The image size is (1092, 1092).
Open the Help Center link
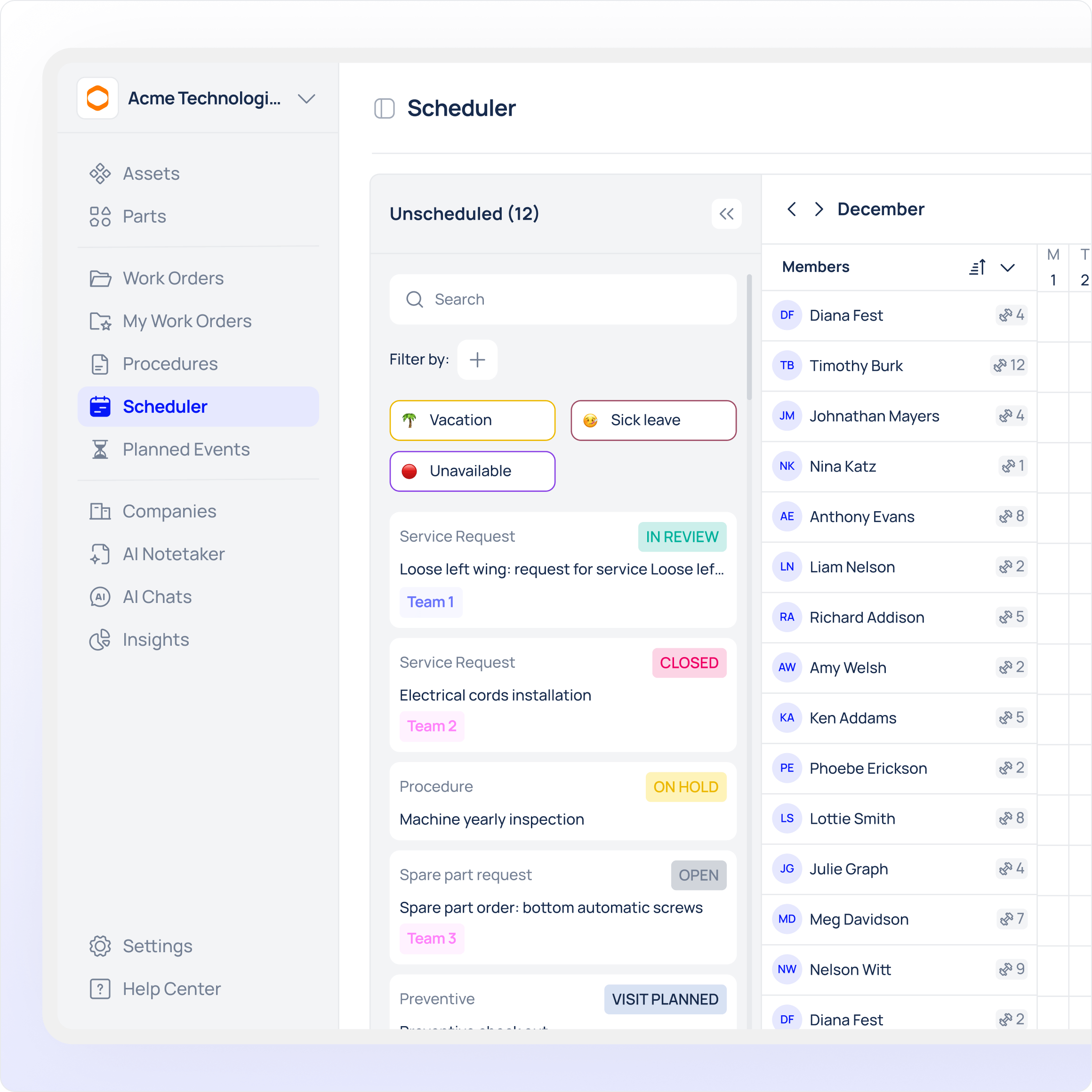click(x=171, y=988)
